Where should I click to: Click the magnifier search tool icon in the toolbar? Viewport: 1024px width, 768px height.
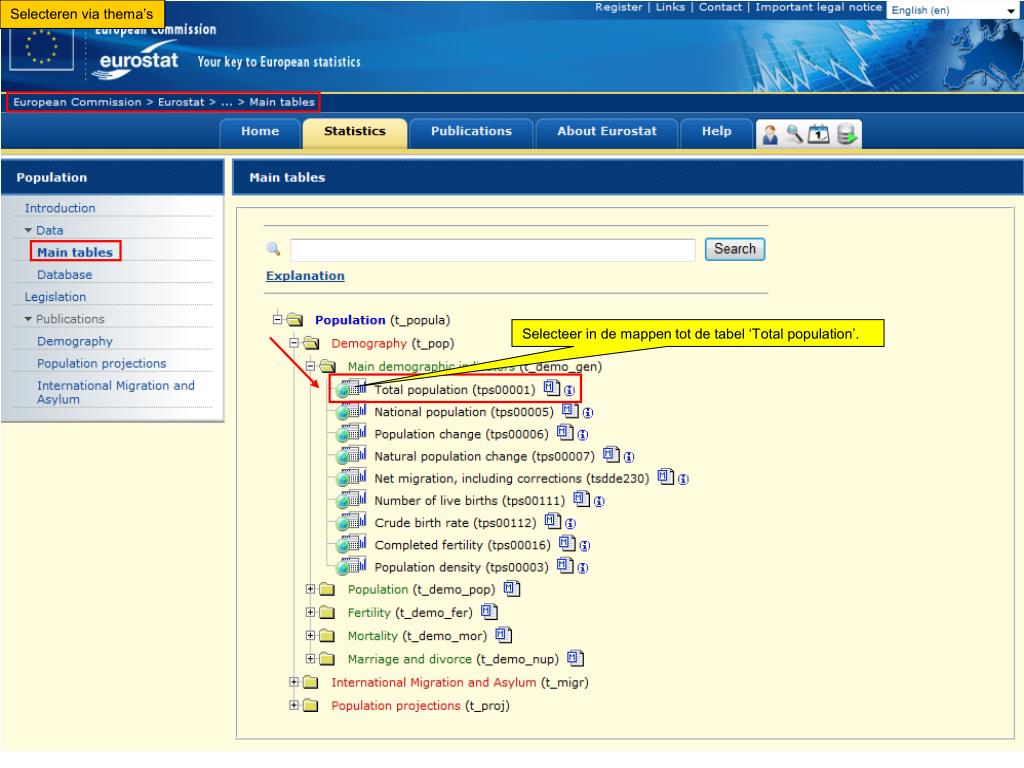click(x=794, y=134)
